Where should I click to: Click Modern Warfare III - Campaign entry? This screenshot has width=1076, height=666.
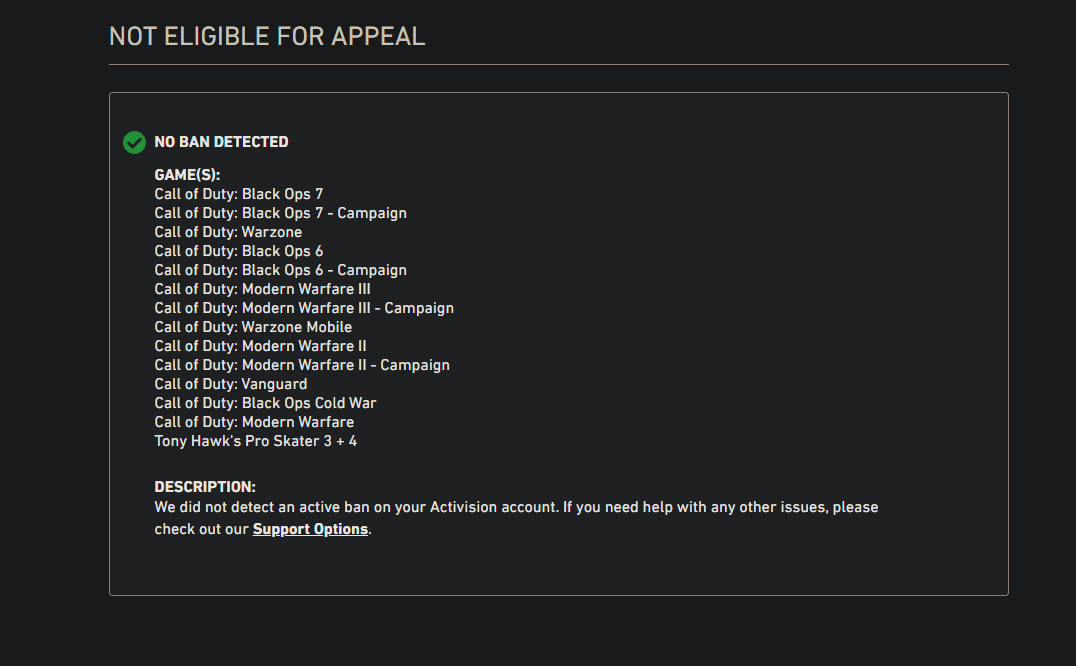point(304,308)
